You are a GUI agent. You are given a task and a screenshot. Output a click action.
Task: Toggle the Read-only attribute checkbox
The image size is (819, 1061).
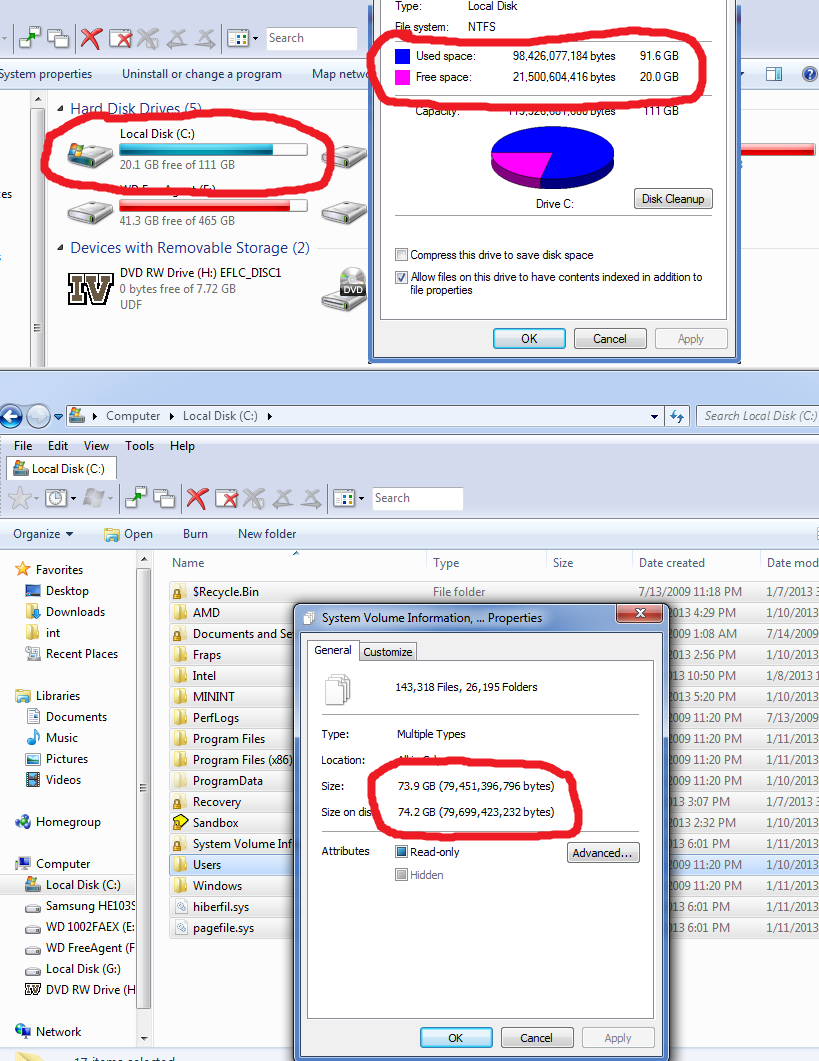[401, 852]
